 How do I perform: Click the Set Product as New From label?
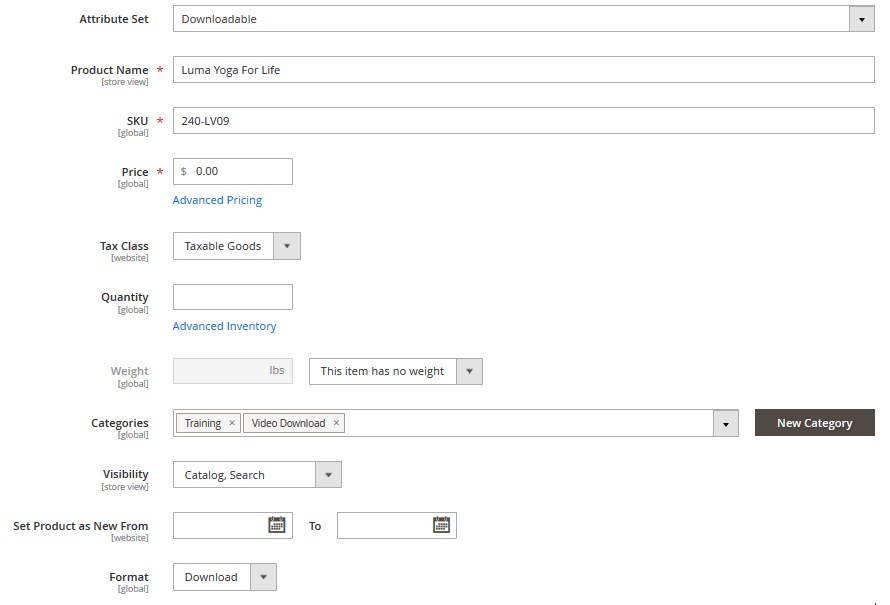(81, 526)
